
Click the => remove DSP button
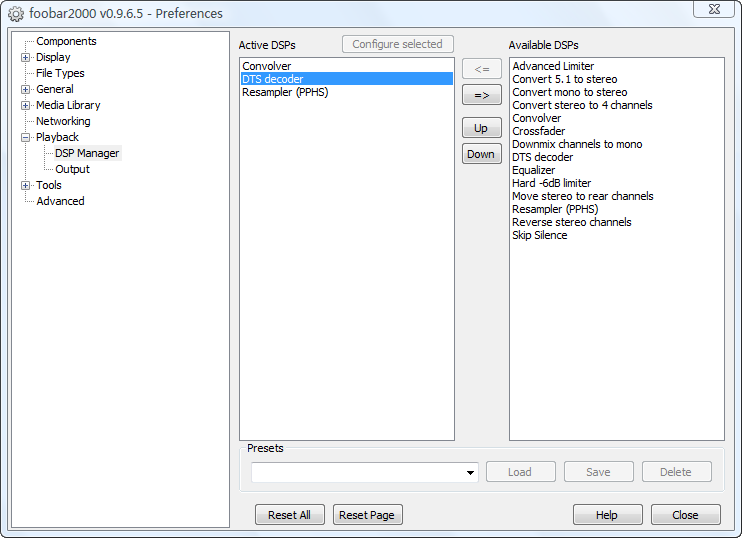pyautogui.click(x=482, y=95)
